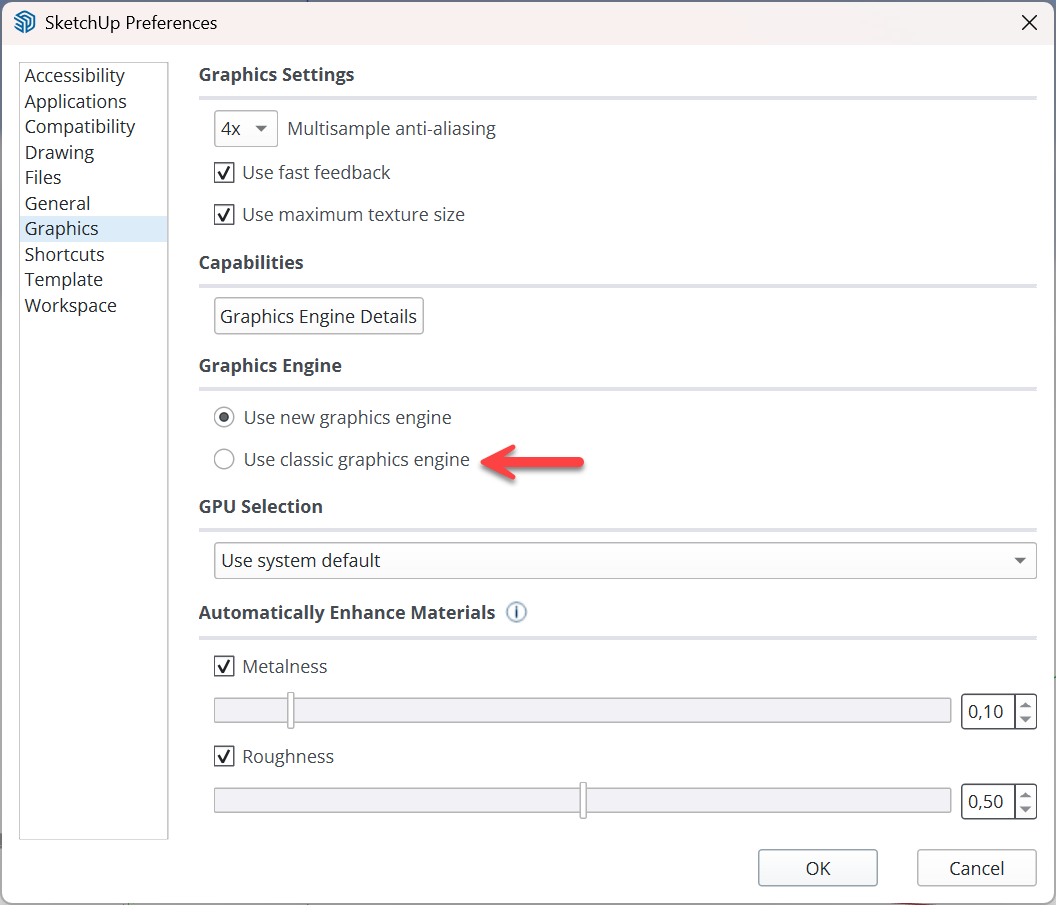Open Applications preferences category
This screenshot has height=905, width=1056.
(x=94, y=101)
